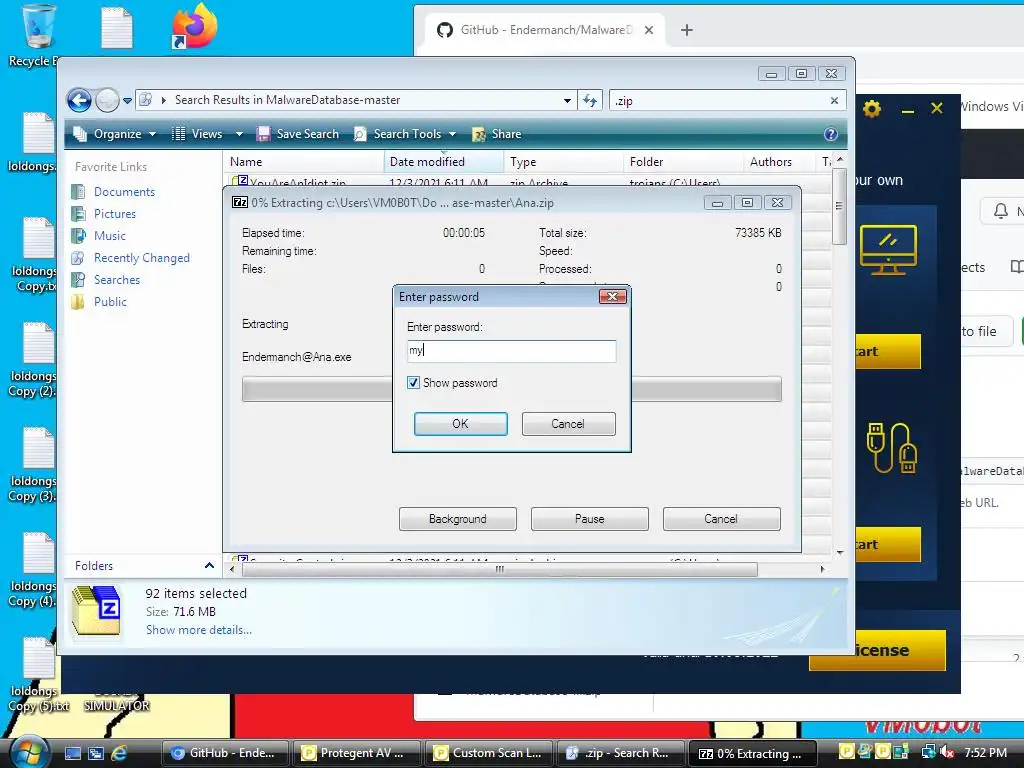The image size is (1024, 768).
Task: Clear the .zip search box
Action: 834,101
